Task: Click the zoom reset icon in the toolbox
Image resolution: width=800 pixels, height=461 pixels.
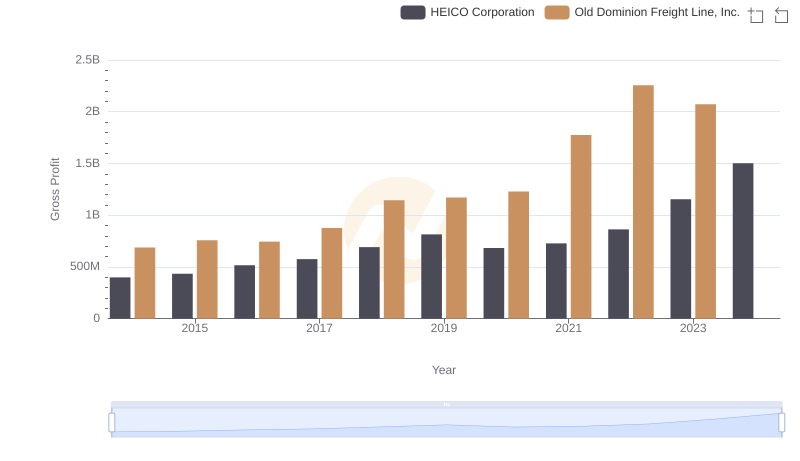Action: [781, 15]
